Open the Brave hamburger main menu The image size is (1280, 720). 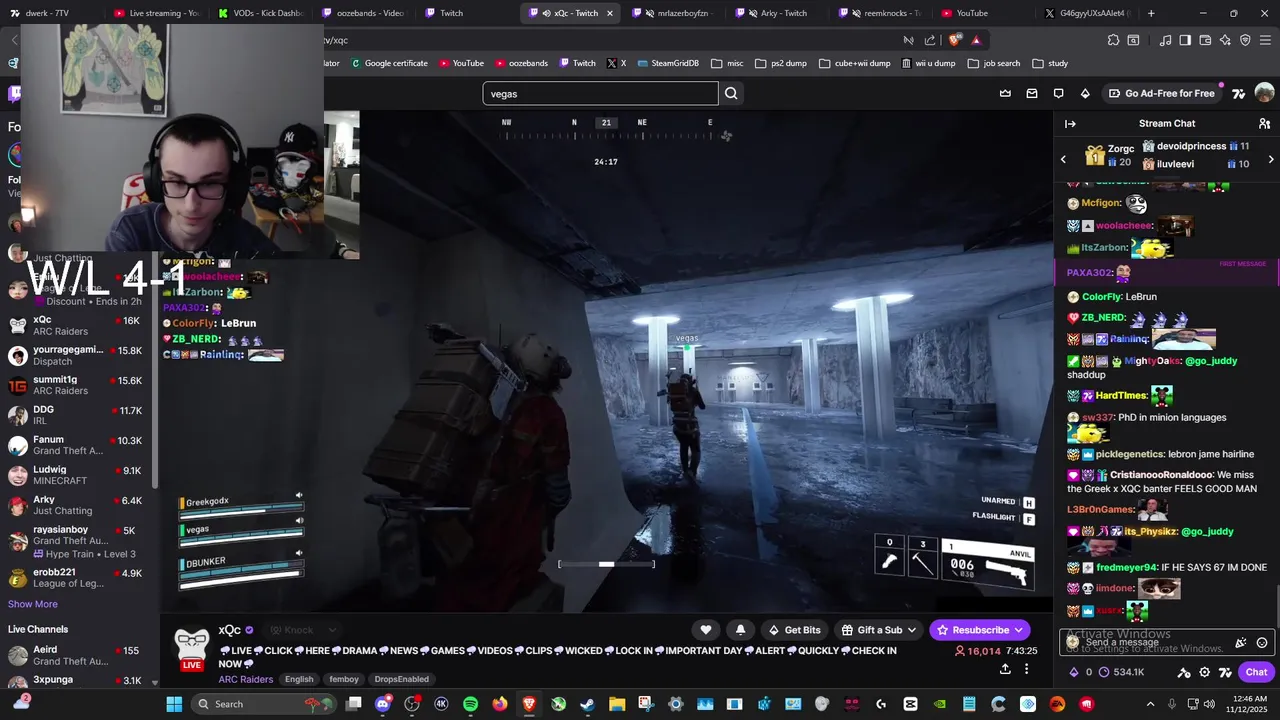point(1266,40)
